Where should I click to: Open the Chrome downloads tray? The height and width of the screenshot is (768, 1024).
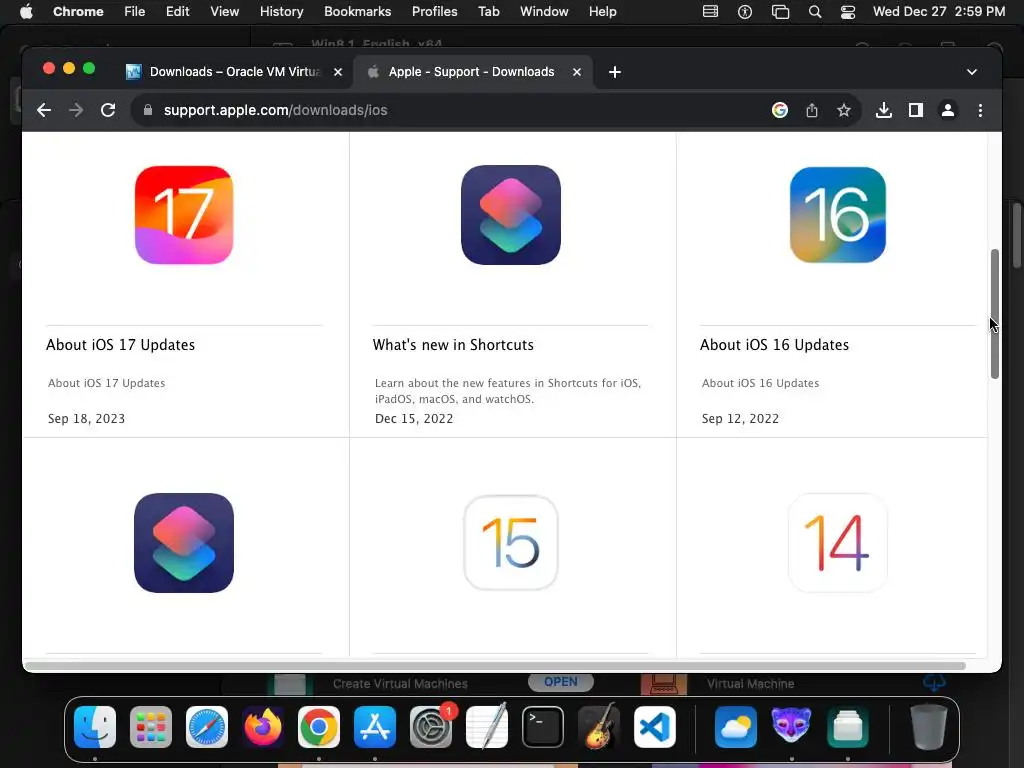tap(884, 110)
